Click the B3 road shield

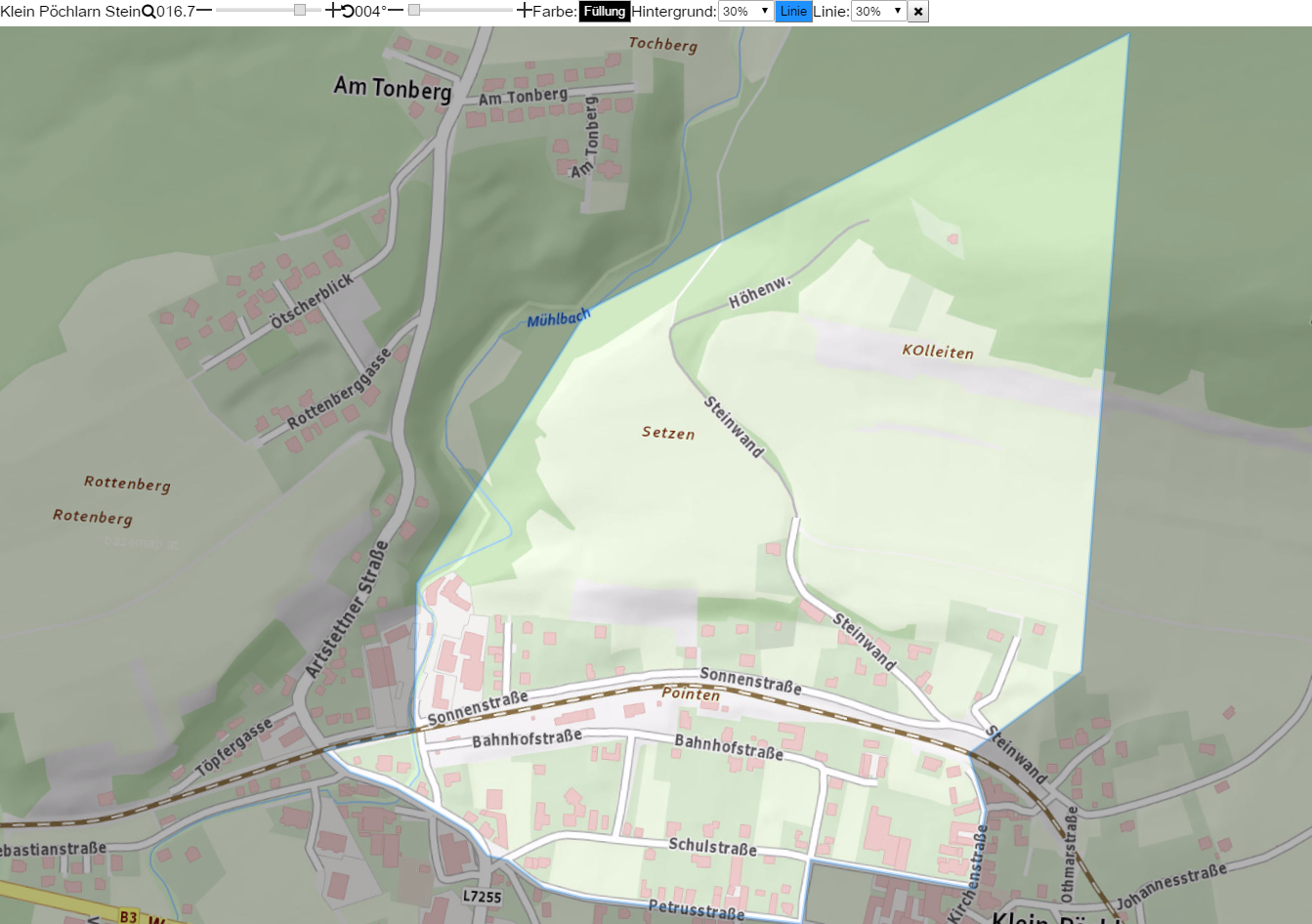click(x=129, y=917)
